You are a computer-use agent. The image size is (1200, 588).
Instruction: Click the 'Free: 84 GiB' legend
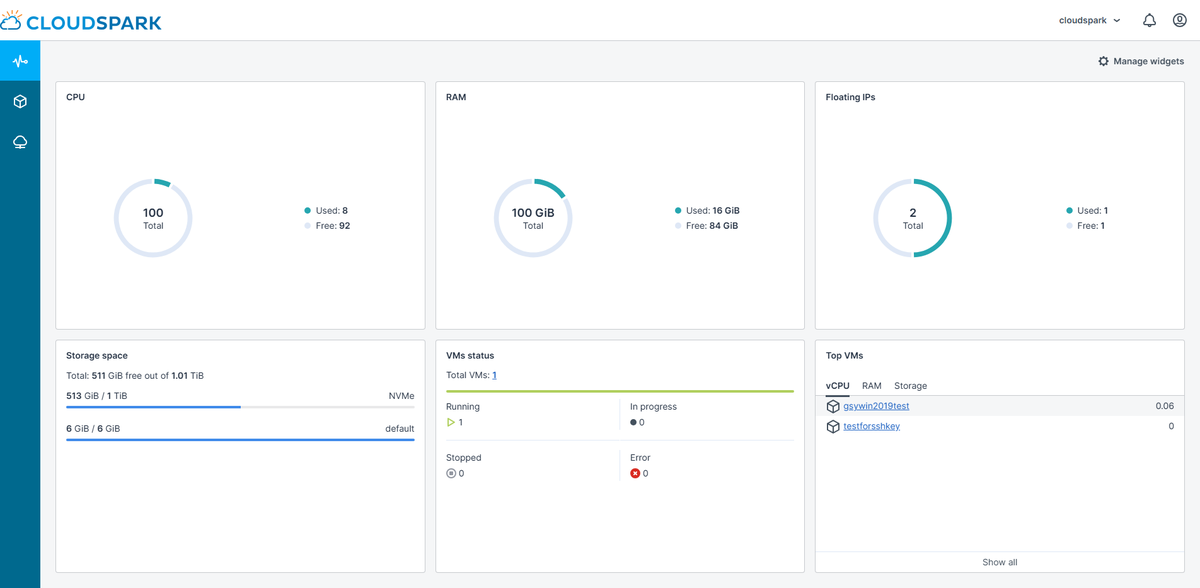[x=706, y=226]
